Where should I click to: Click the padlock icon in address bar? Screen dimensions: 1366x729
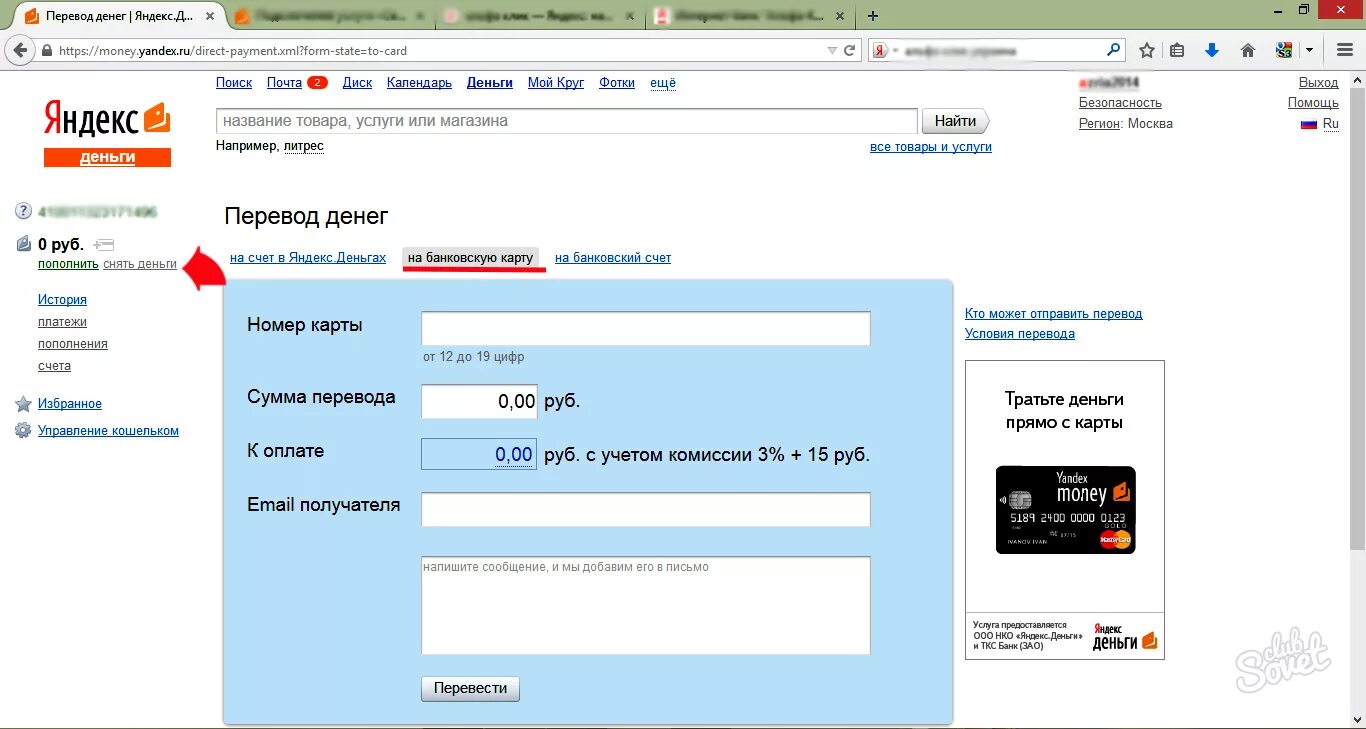click(47, 50)
